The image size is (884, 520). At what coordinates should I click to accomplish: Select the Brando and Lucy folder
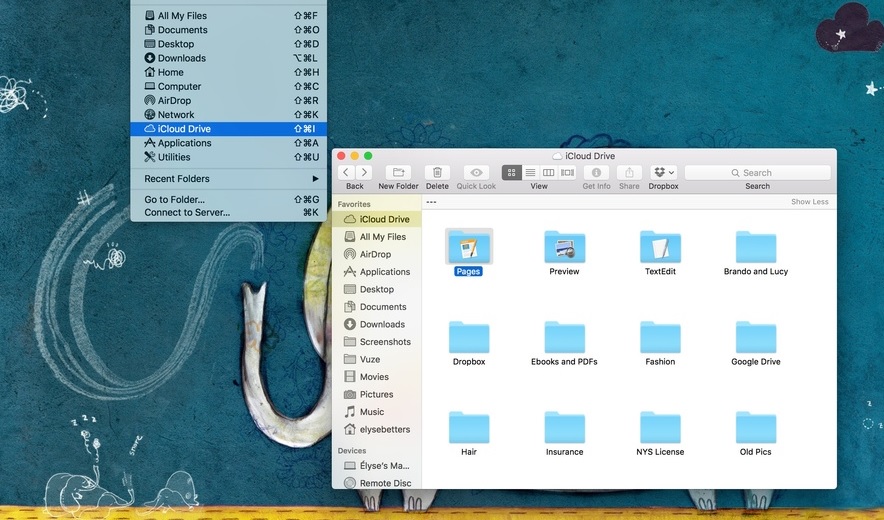click(756, 246)
